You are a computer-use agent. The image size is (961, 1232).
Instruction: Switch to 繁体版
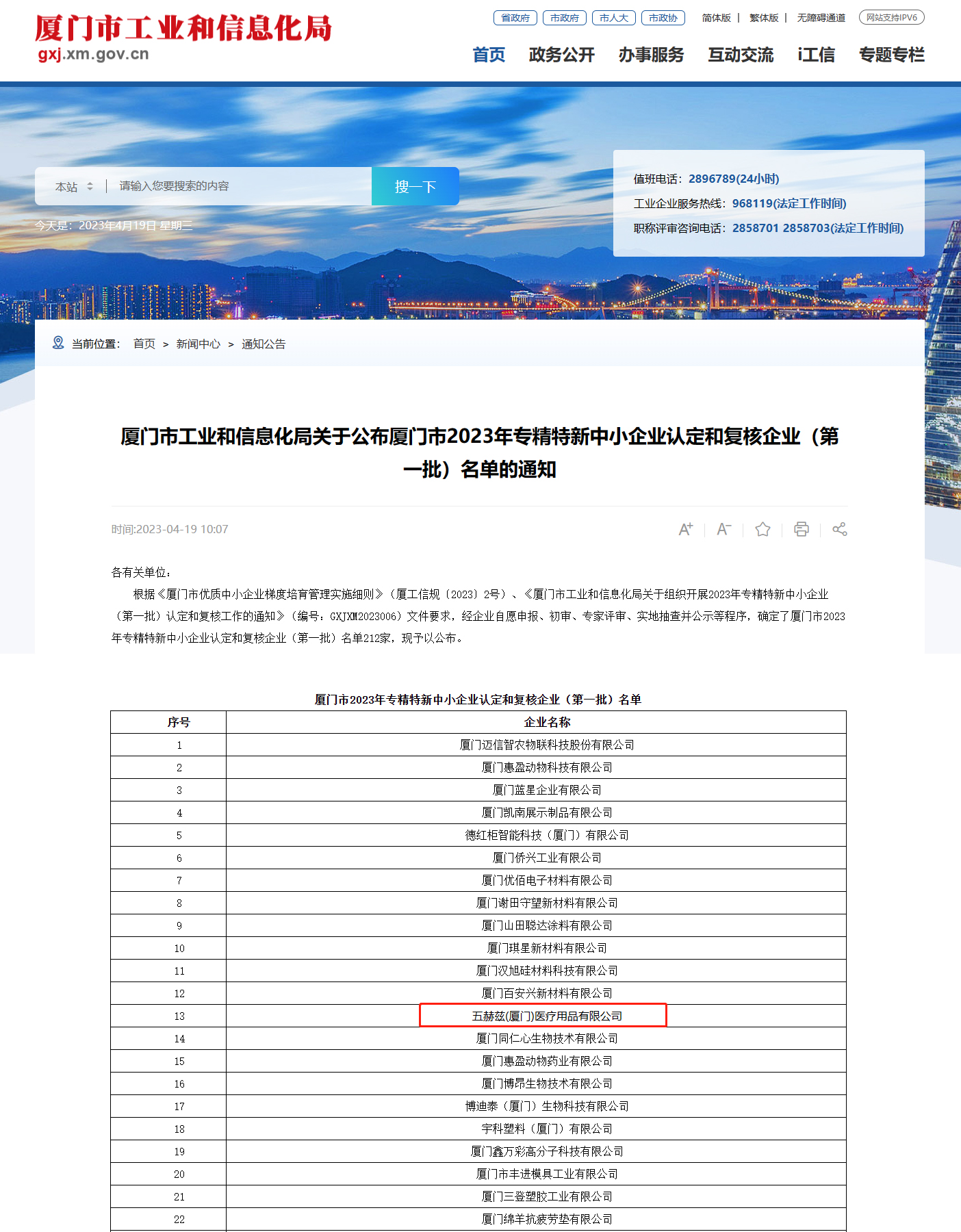click(764, 18)
